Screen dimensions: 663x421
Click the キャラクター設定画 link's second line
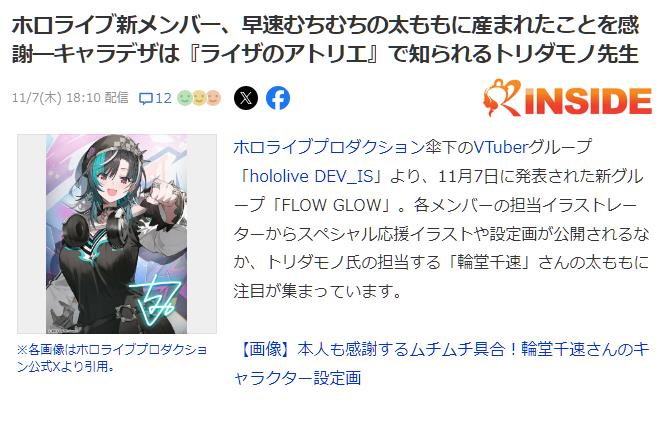click(x=297, y=378)
